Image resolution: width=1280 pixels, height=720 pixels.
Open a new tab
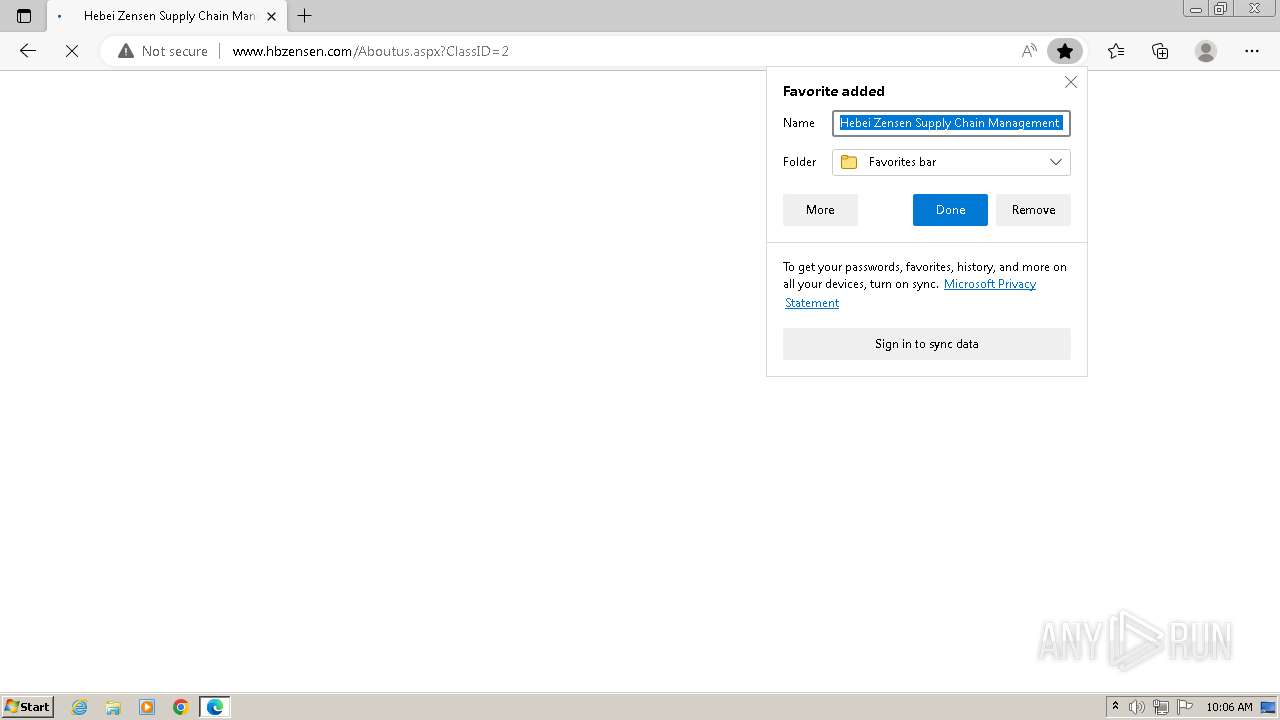tap(305, 16)
